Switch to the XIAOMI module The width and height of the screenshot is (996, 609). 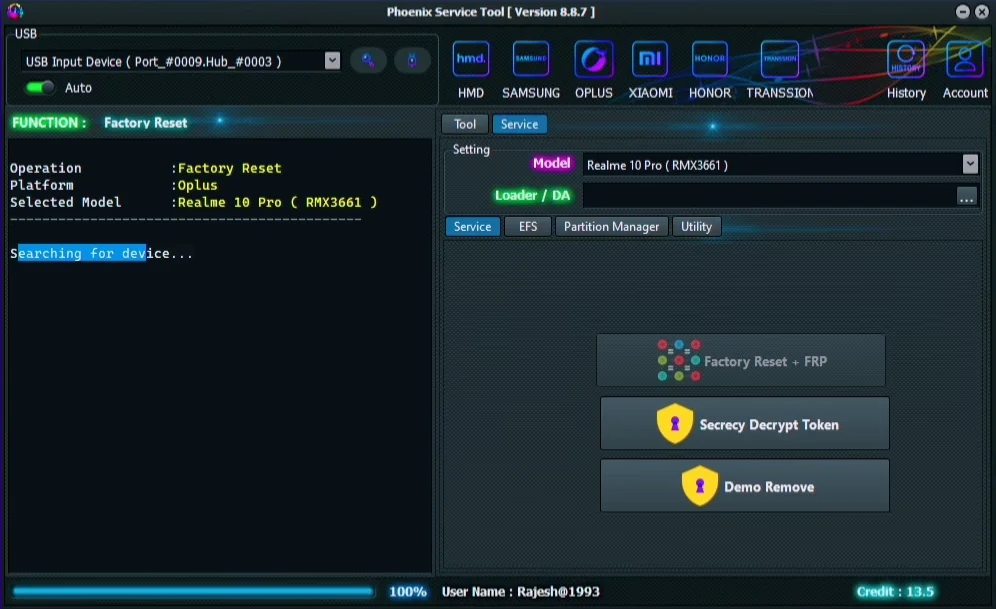coord(650,60)
